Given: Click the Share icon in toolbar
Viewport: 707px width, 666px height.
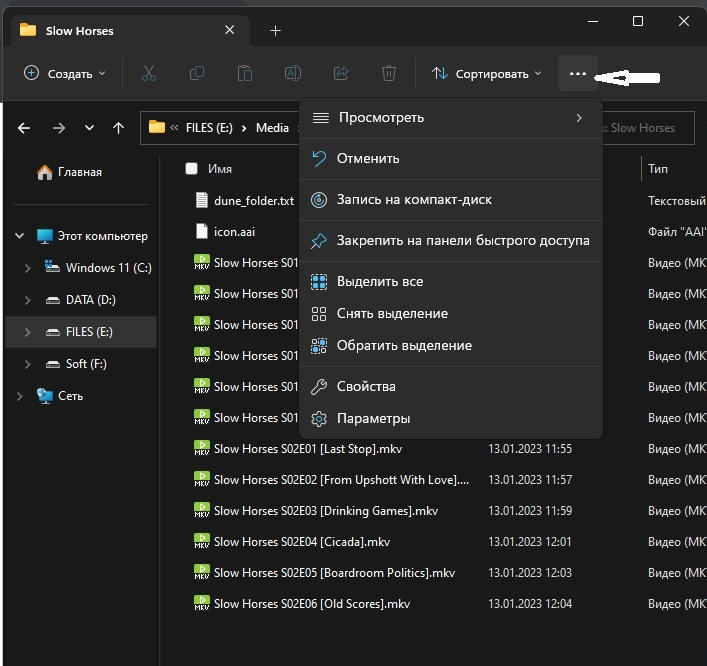Looking at the screenshot, I should 341,73.
